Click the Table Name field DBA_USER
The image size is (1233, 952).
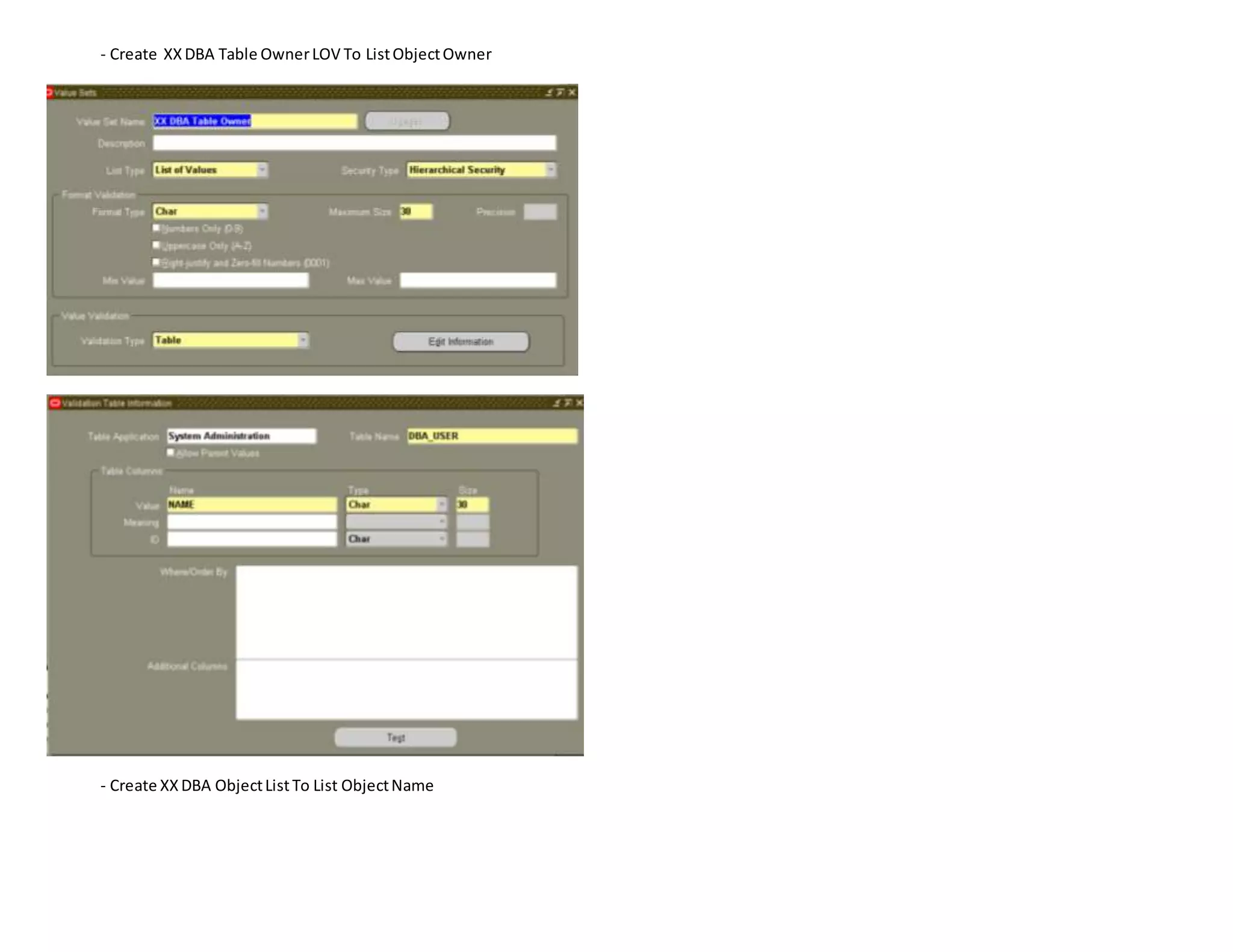[492, 436]
